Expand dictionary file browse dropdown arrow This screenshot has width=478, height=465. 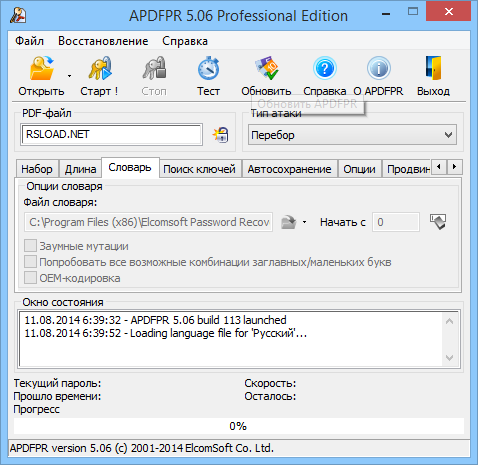(304, 222)
